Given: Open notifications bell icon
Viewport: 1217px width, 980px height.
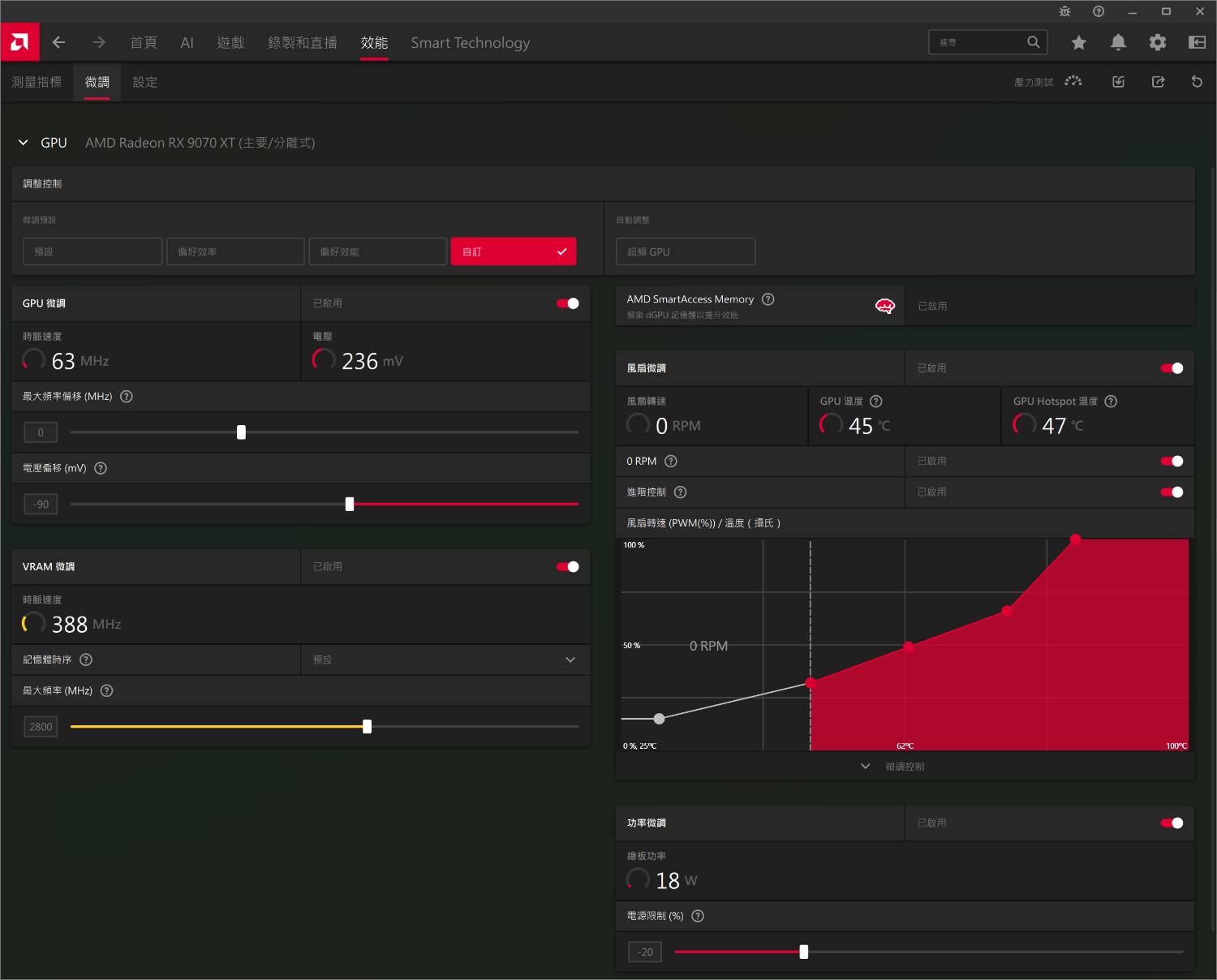Looking at the screenshot, I should [x=1118, y=42].
